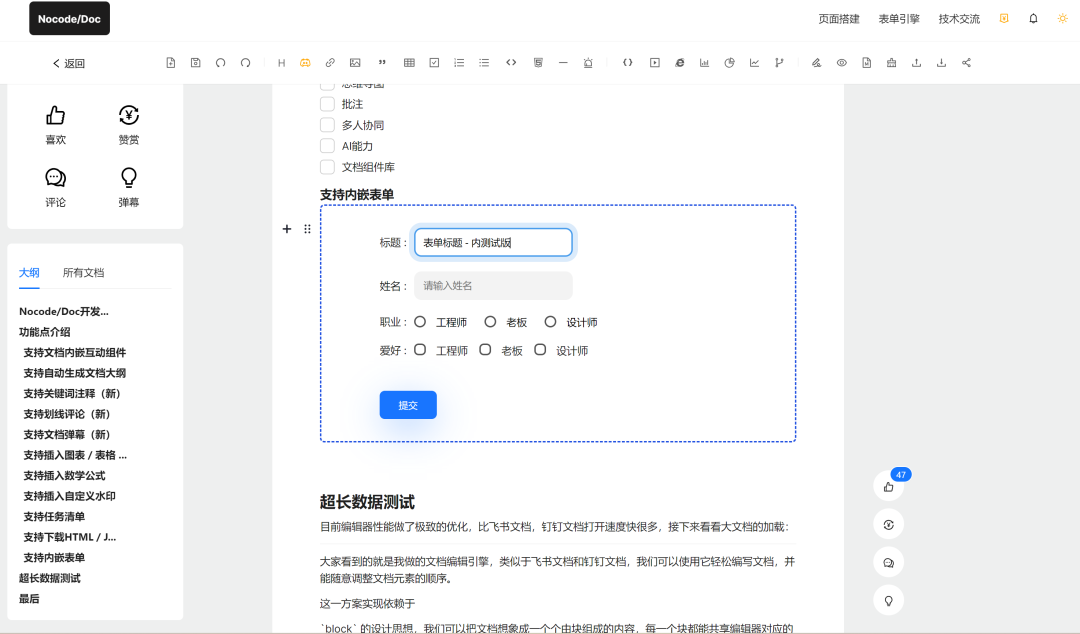Check the 批注 checkbox
Image resolution: width=1080 pixels, height=634 pixels.
327,104
